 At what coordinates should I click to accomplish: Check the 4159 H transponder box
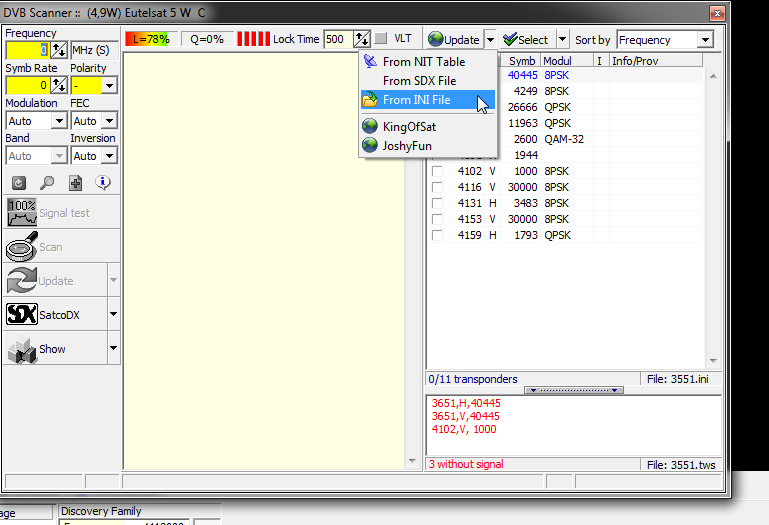coord(437,236)
